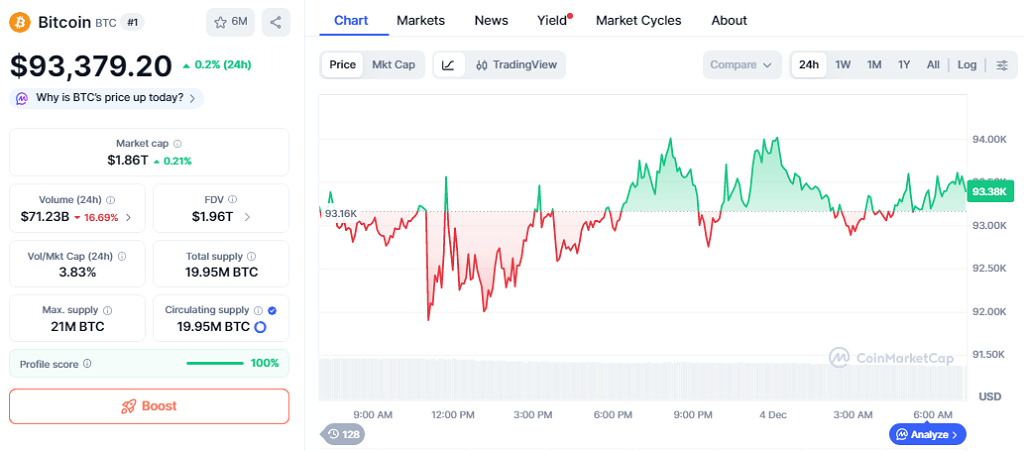The height and width of the screenshot is (451, 1024).
Task: Click the $93,379.20 price text
Action: (x=91, y=65)
